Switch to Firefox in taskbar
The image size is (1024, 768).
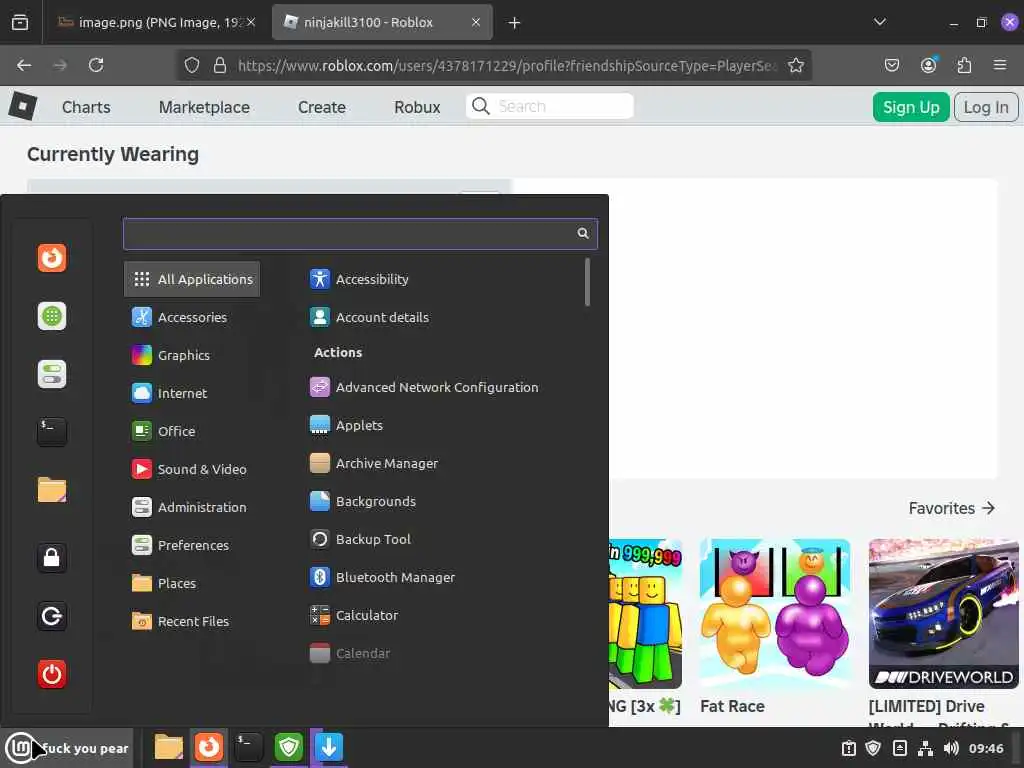pos(209,747)
